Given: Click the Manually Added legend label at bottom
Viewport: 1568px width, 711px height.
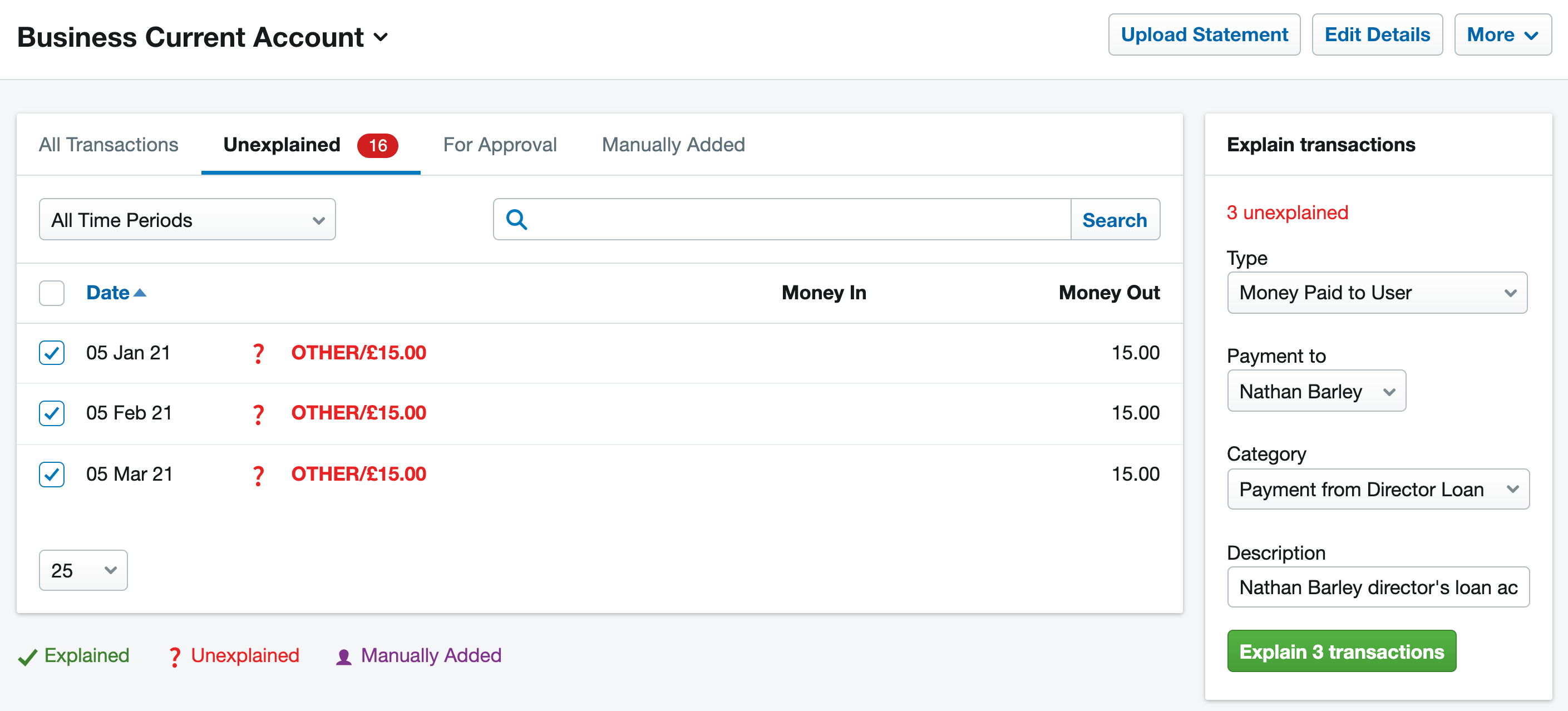Looking at the screenshot, I should (x=431, y=655).
